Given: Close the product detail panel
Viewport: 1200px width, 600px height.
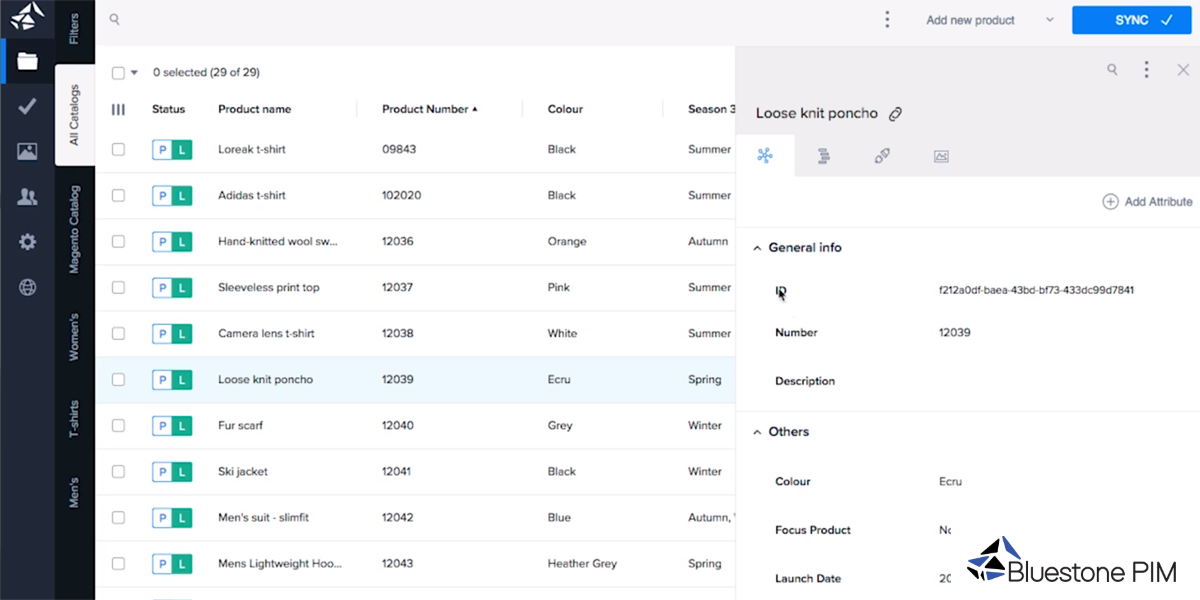Looking at the screenshot, I should tap(1183, 70).
